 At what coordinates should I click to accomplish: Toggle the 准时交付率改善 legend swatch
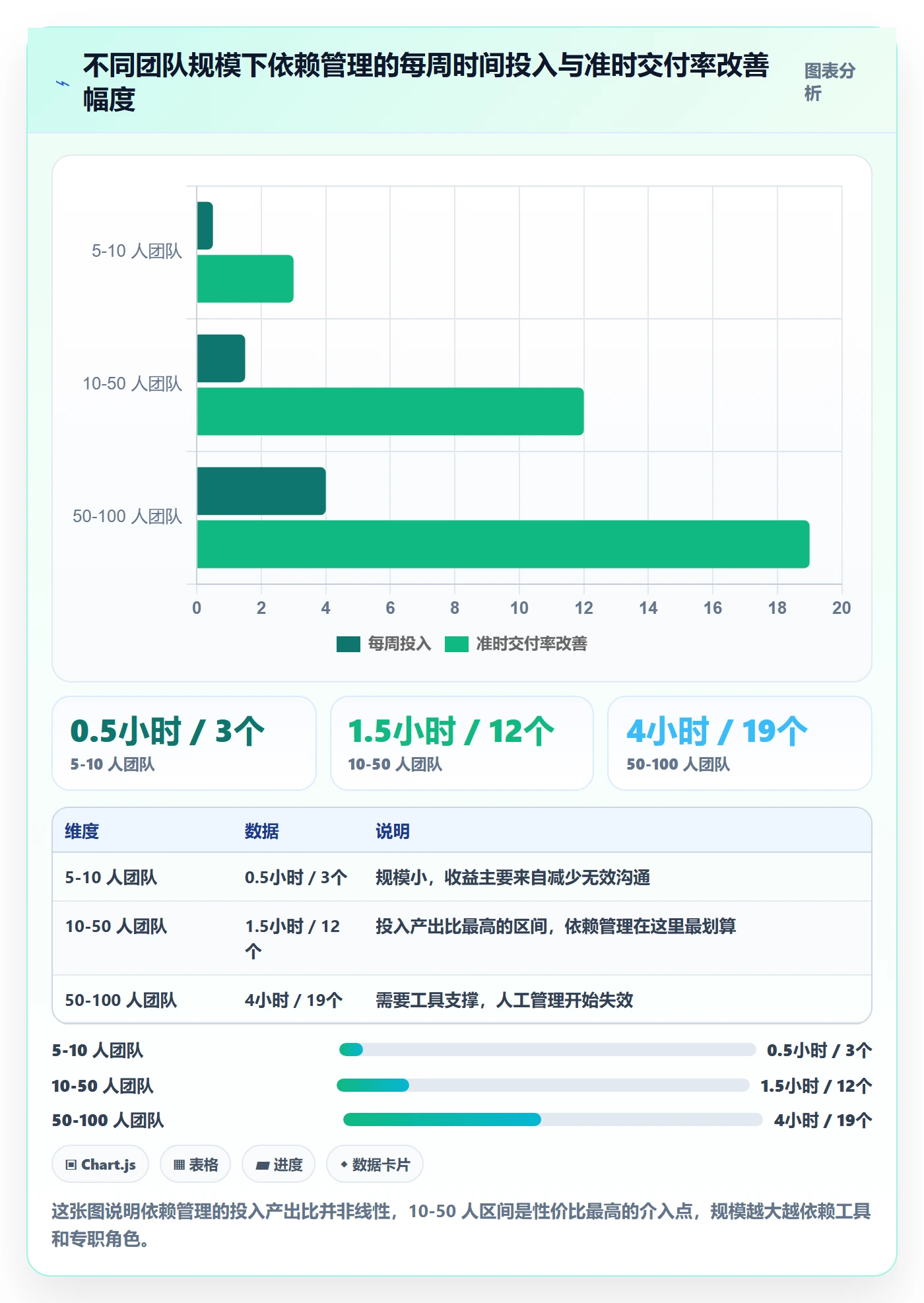click(456, 644)
